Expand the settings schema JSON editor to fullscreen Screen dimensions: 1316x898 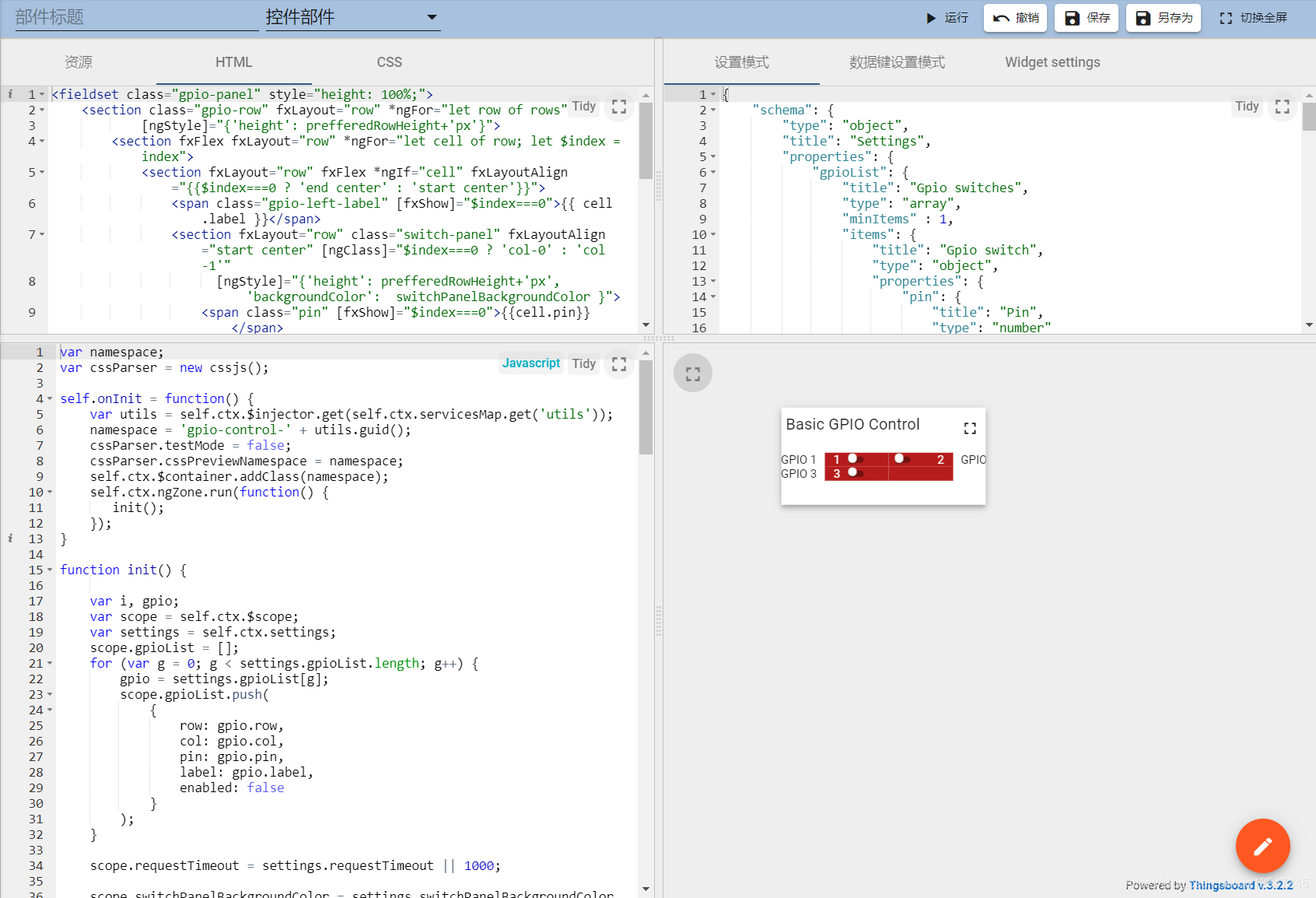pyautogui.click(x=1283, y=107)
